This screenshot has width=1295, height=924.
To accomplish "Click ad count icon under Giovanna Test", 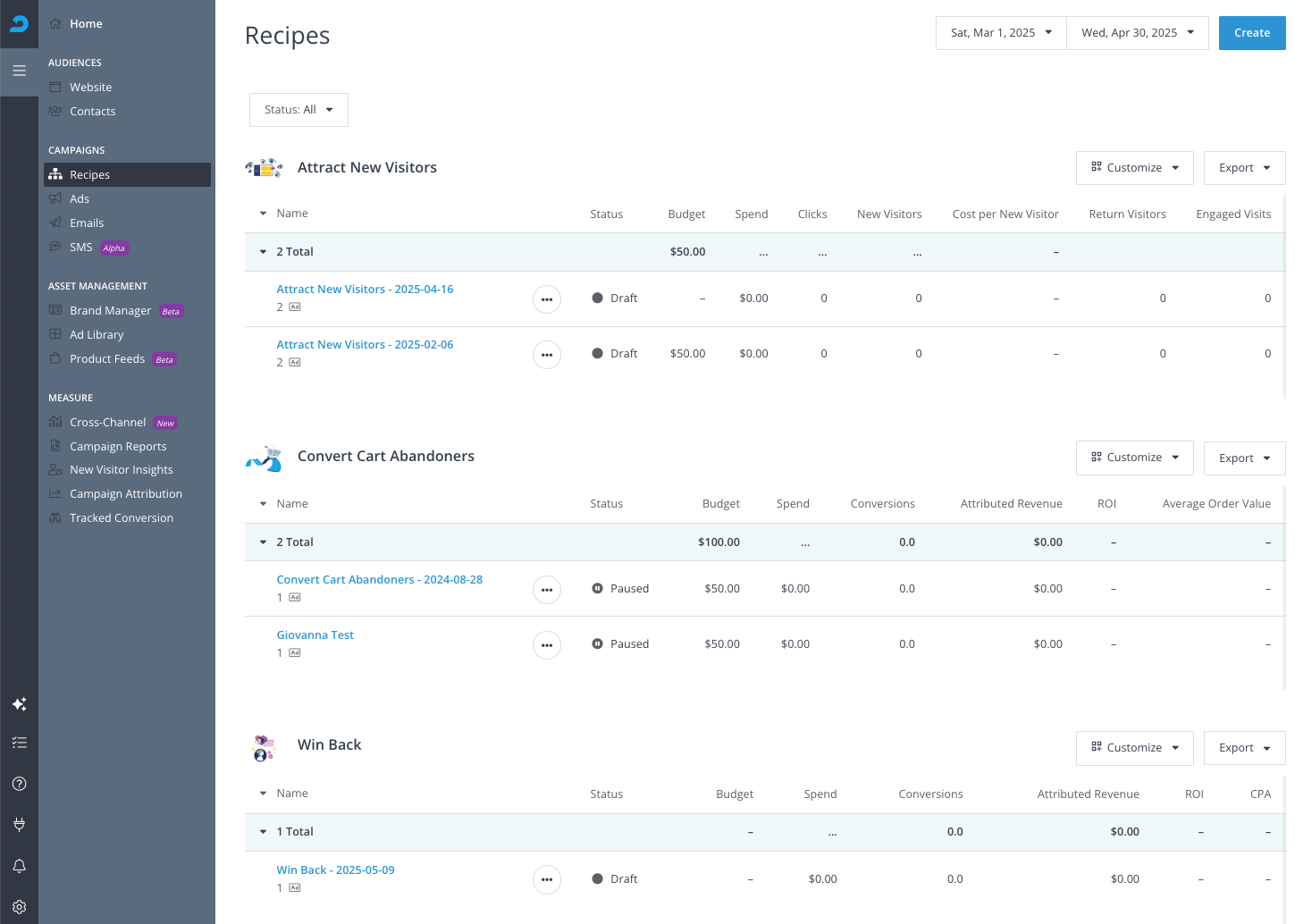I will coord(295,653).
